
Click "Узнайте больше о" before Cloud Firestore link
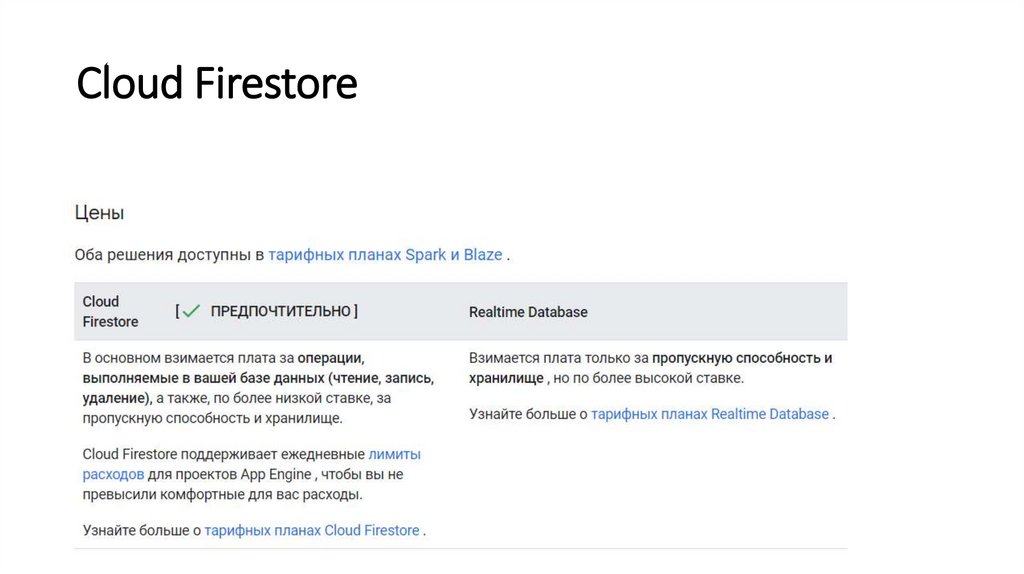pos(141,530)
